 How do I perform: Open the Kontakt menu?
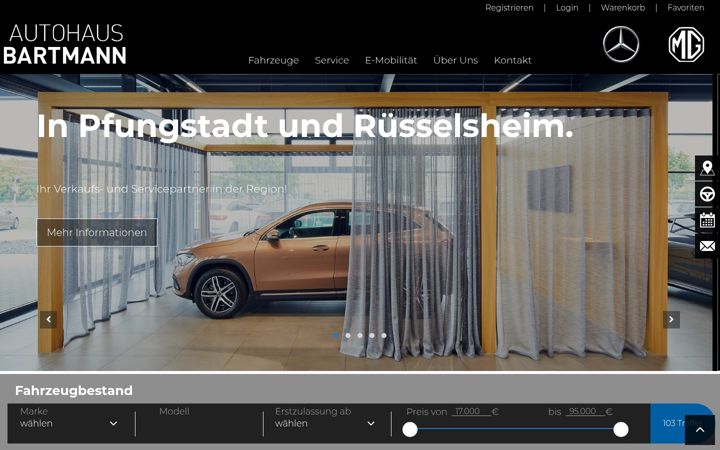click(x=512, y=60)
